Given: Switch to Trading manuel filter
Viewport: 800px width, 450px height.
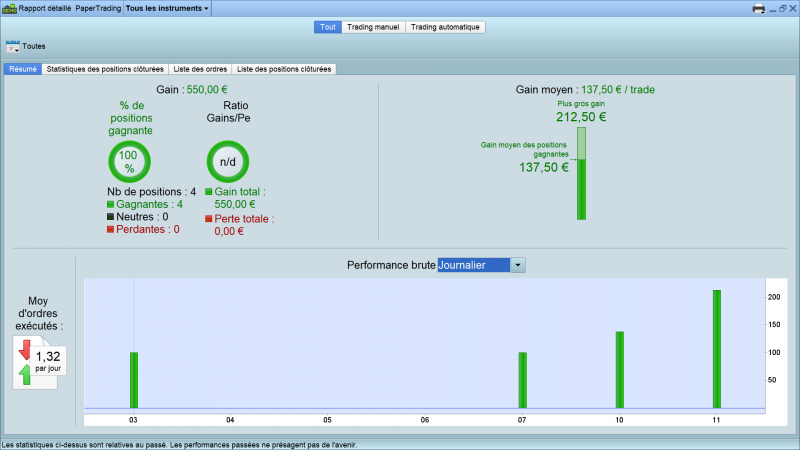Looking at the screenshot, I should click(373, 27).
